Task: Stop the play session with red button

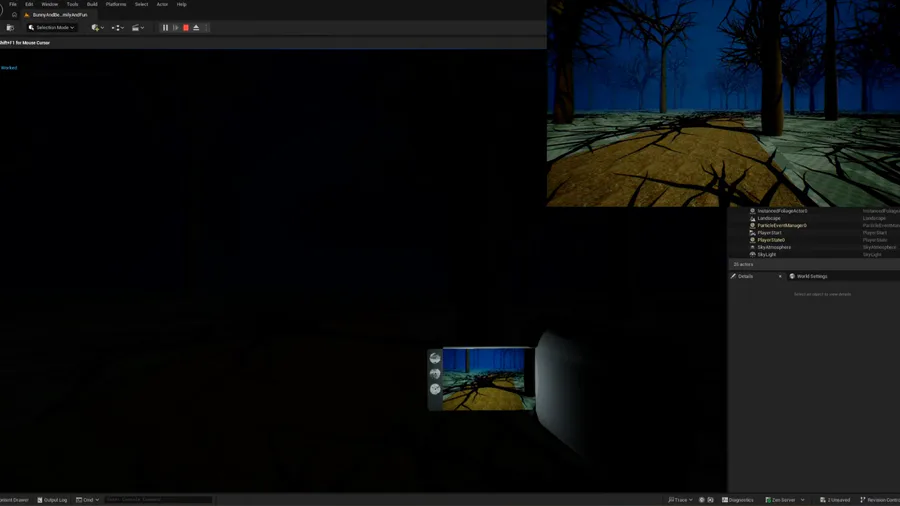Action: pyautogui.click(x=186, y=28)
